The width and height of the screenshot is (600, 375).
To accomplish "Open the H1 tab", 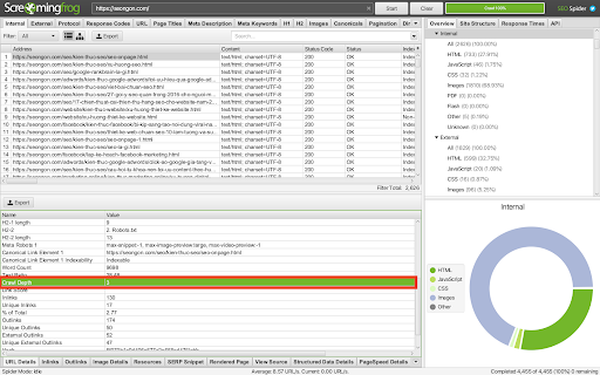I will pos(287,23).
